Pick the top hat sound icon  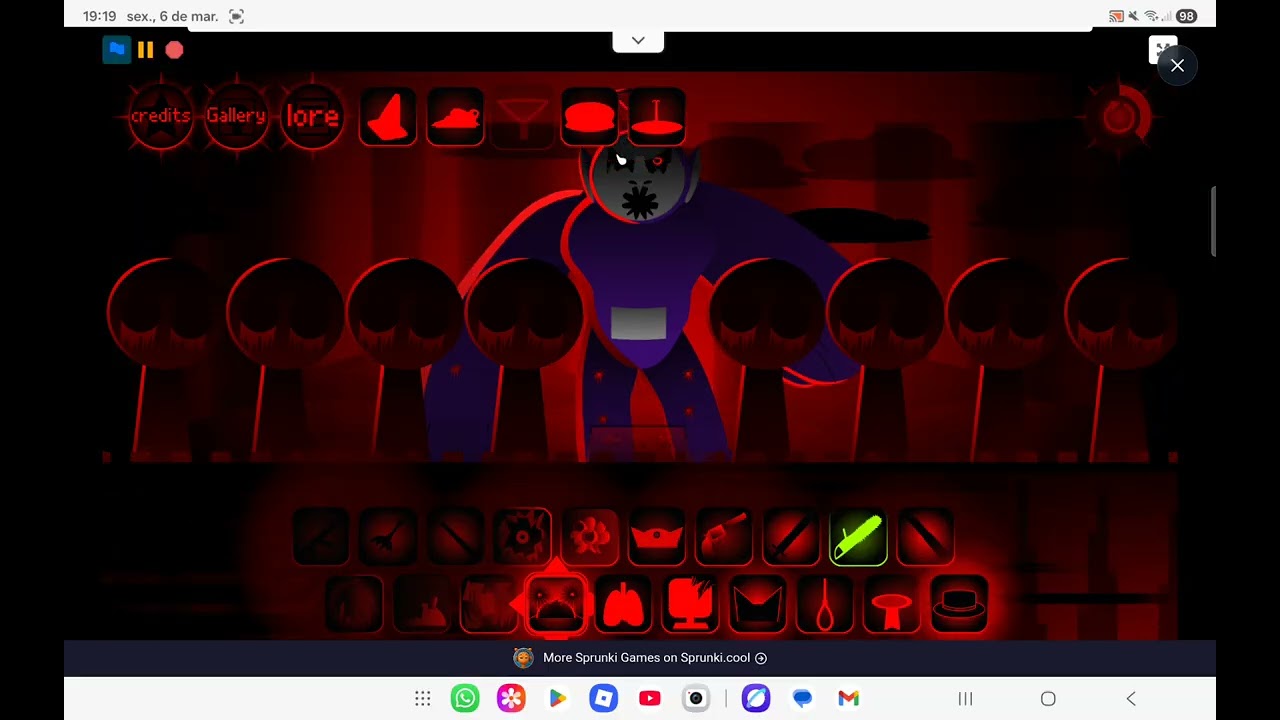[959, 605]
